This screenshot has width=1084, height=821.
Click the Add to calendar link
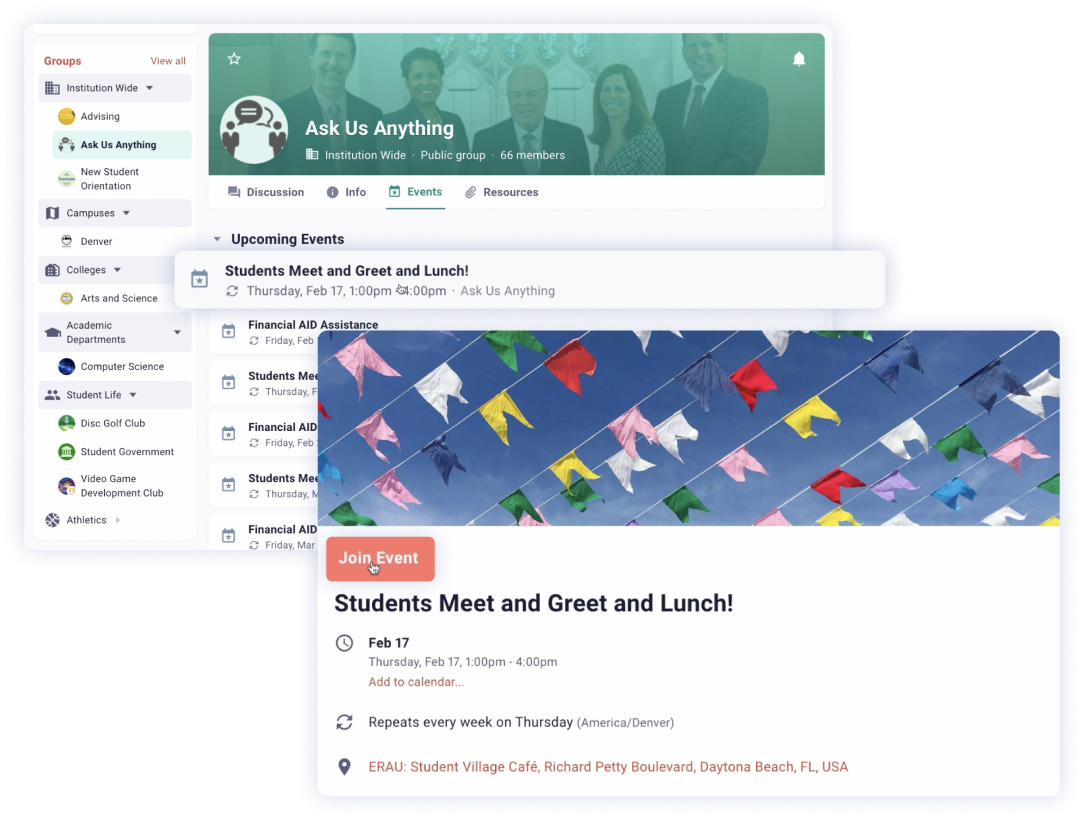click(416, 682)
